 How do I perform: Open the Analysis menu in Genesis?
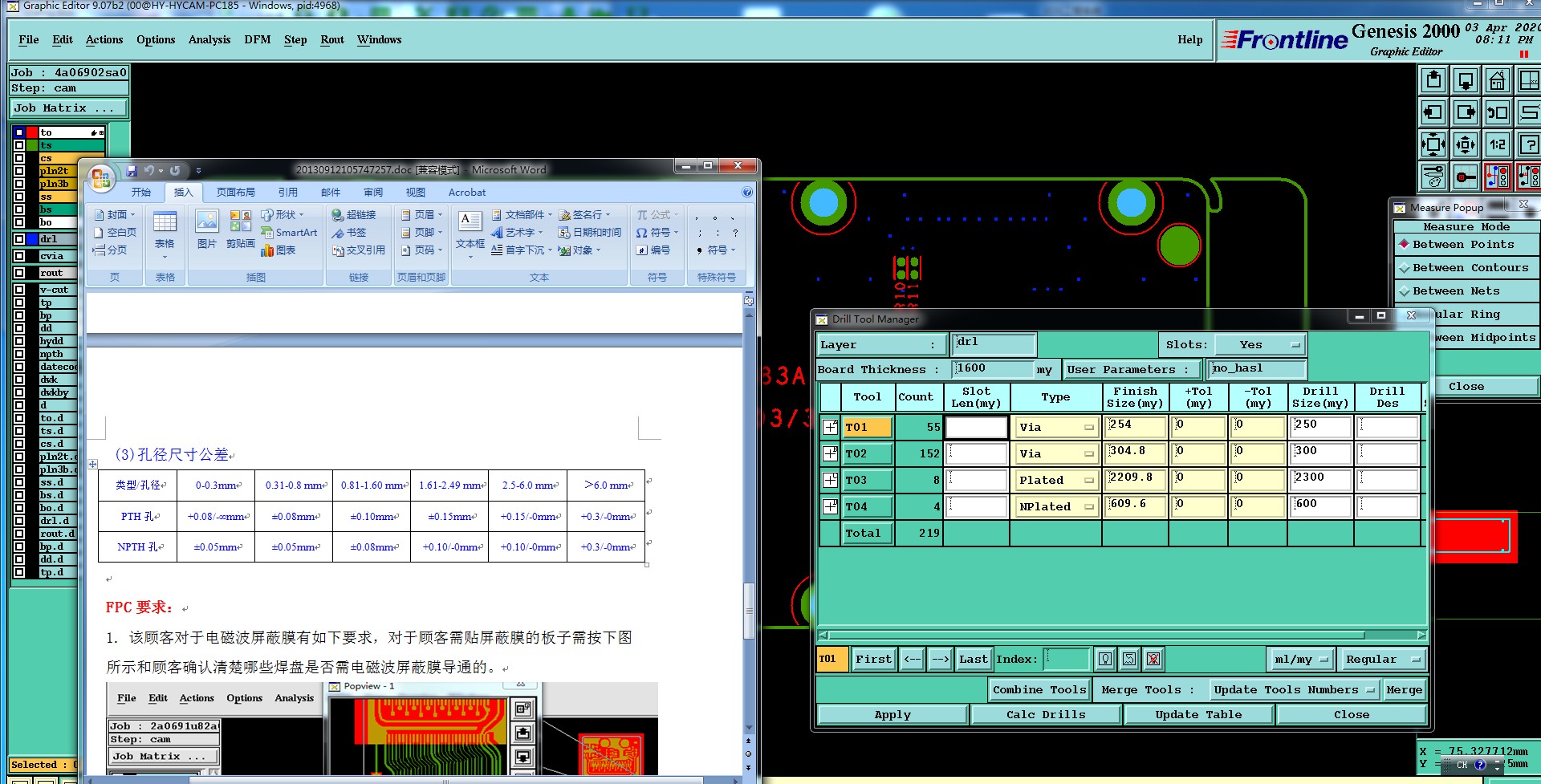point(209,40)
